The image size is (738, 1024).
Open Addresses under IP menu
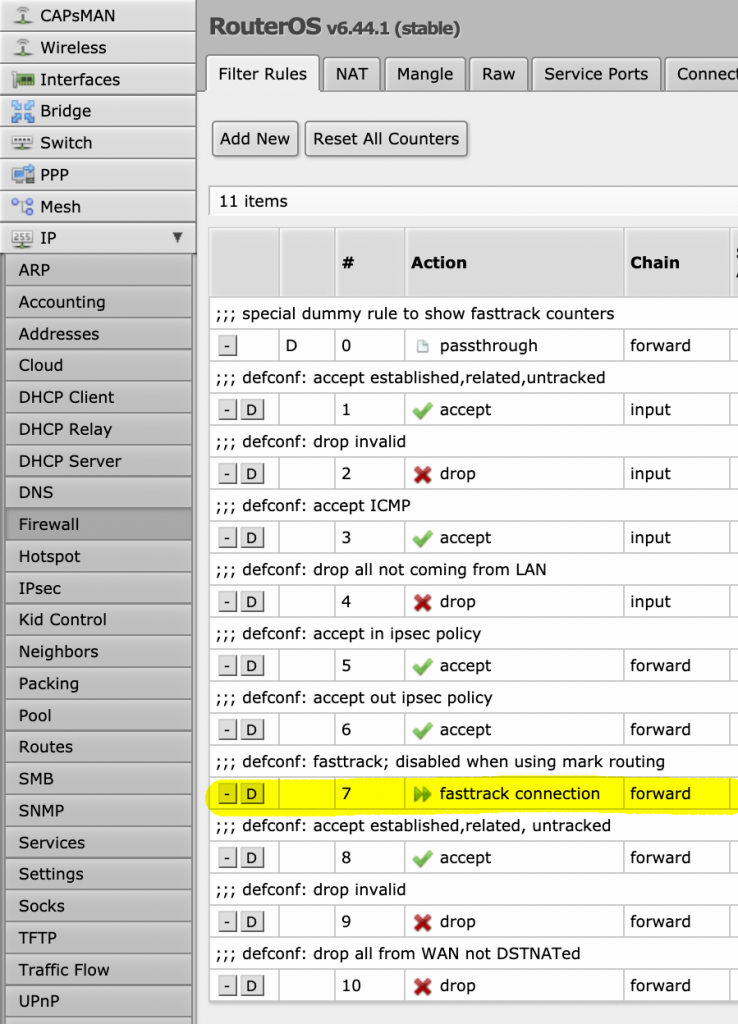99,334
